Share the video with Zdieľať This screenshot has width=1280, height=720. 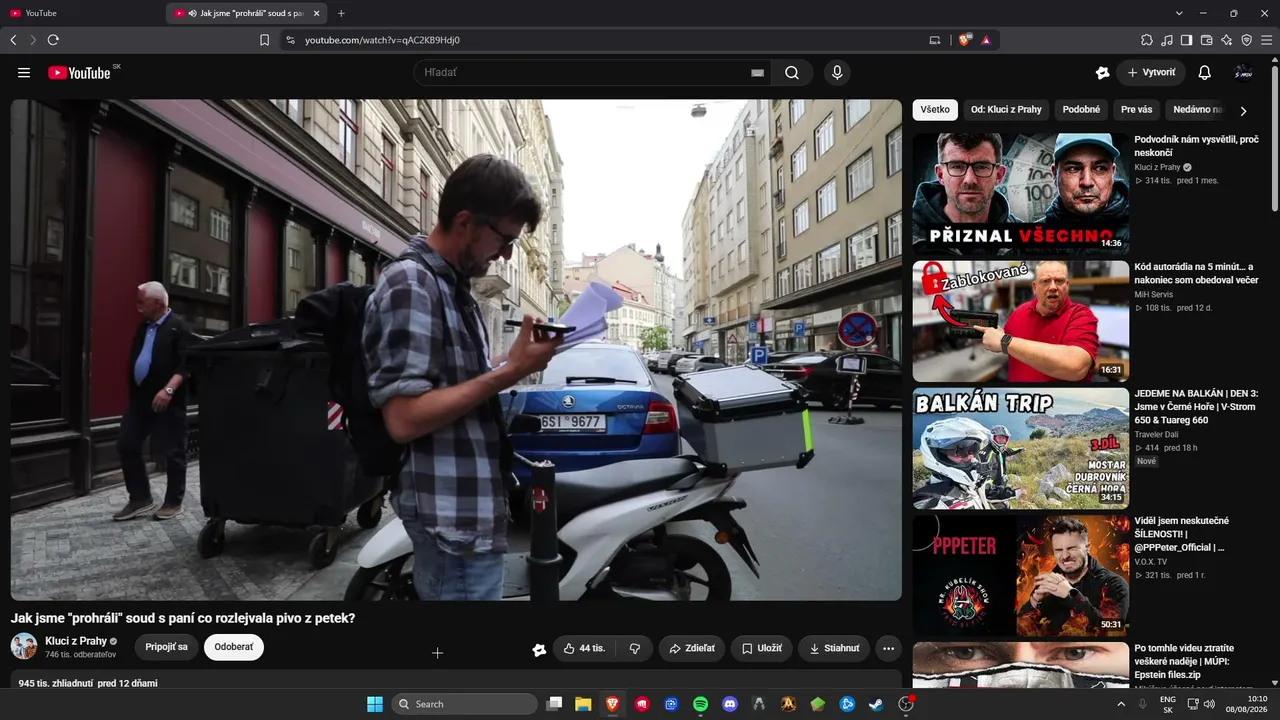(691, 648)
